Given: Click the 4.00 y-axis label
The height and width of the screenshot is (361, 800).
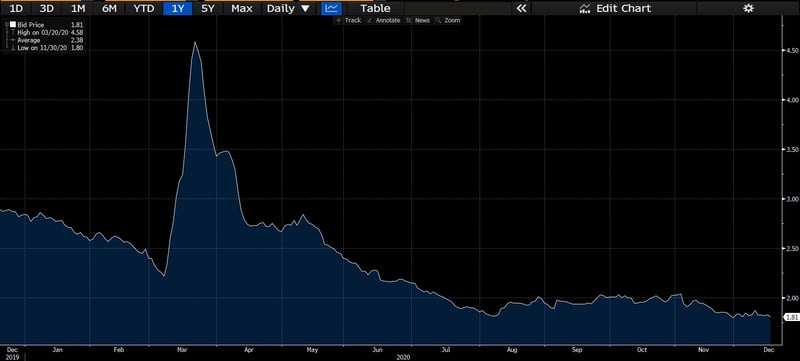Looking at the screenshot, I should point(791,100).
